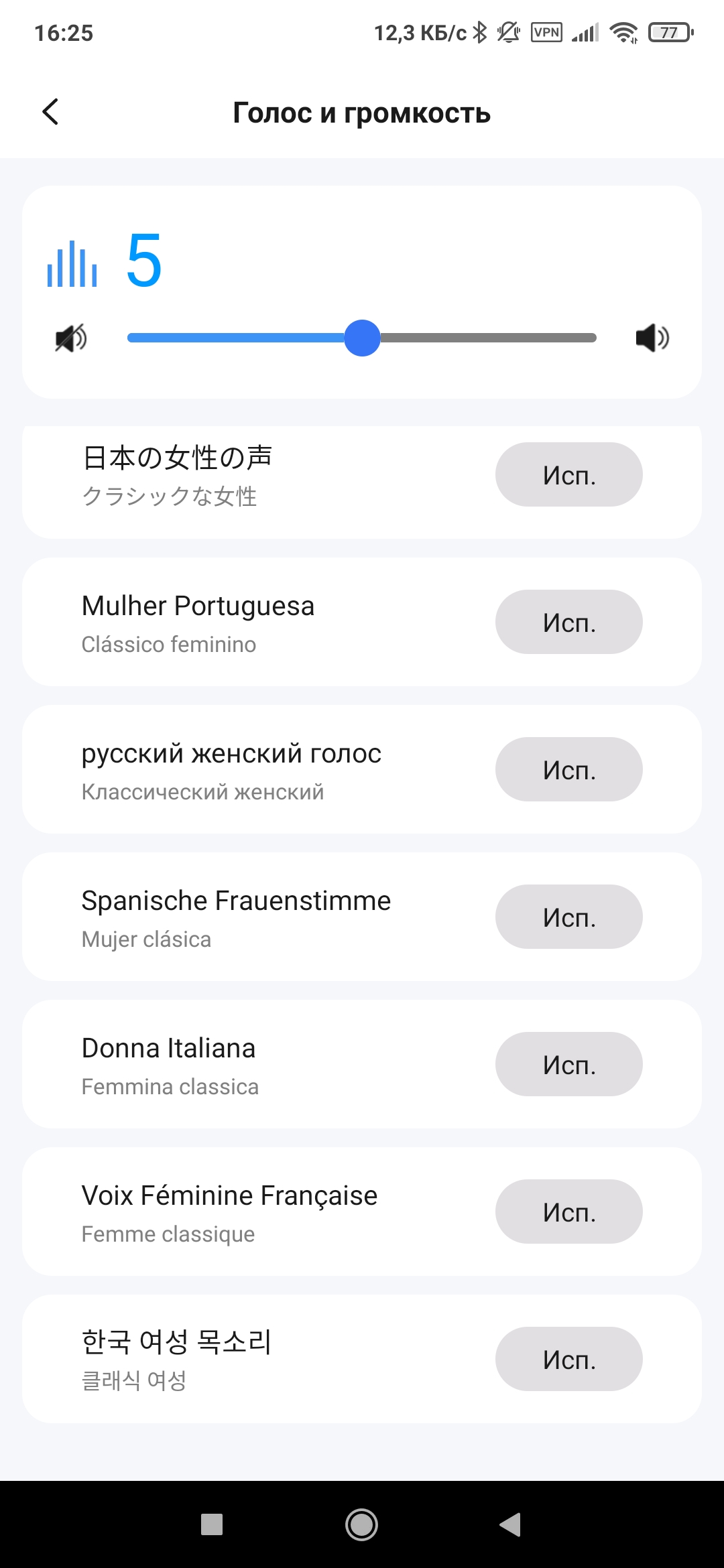The height and width of the screenshot is (1568, 724).
Task: Tap the muted speaker icon
Action: (70, 338)
